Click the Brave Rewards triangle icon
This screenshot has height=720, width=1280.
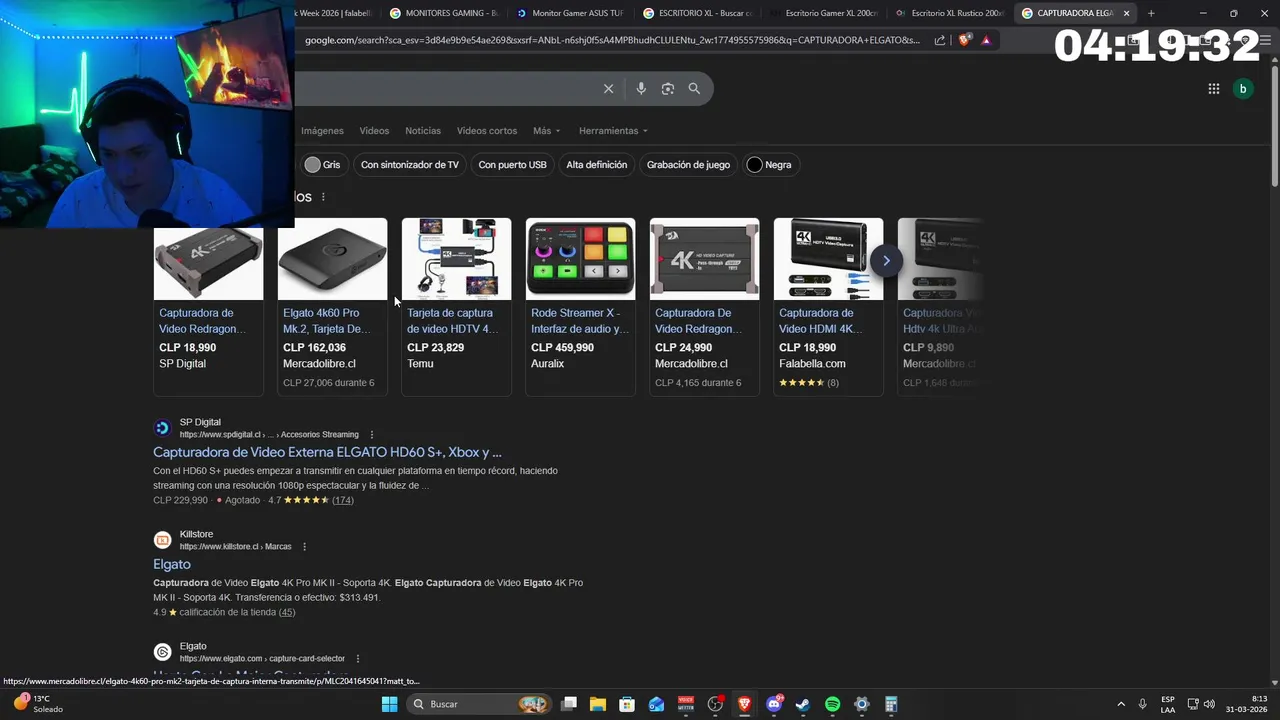[986, 40]
